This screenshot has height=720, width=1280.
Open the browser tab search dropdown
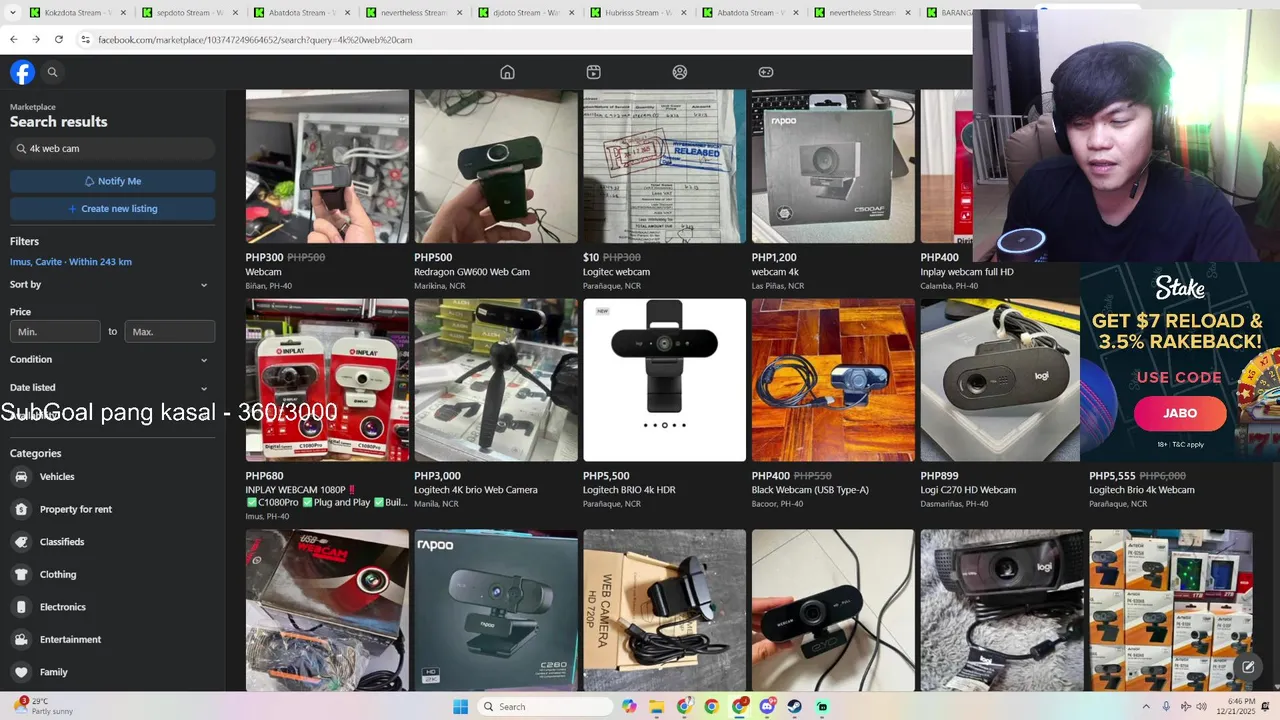(14, 13)
